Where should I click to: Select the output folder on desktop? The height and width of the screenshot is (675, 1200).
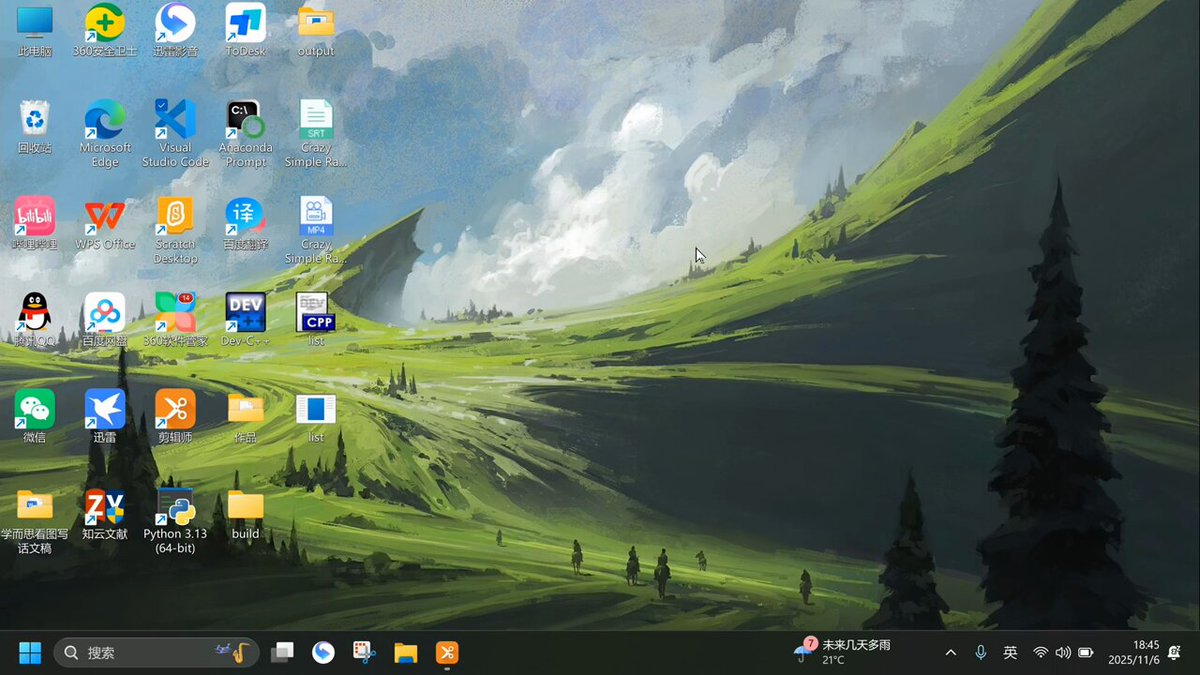(x=316, y=30)
